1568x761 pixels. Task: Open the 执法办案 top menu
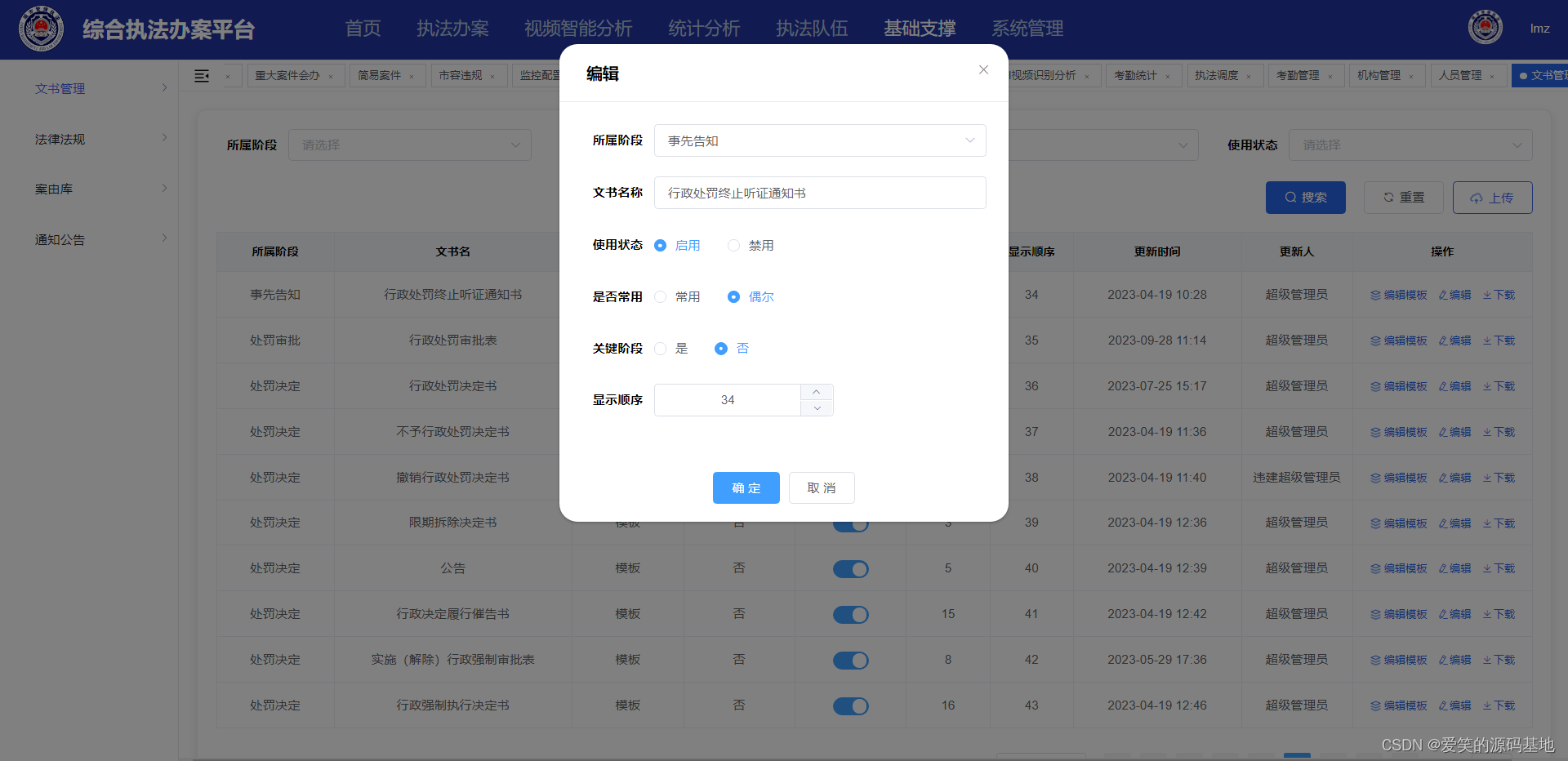coord(452,29)
